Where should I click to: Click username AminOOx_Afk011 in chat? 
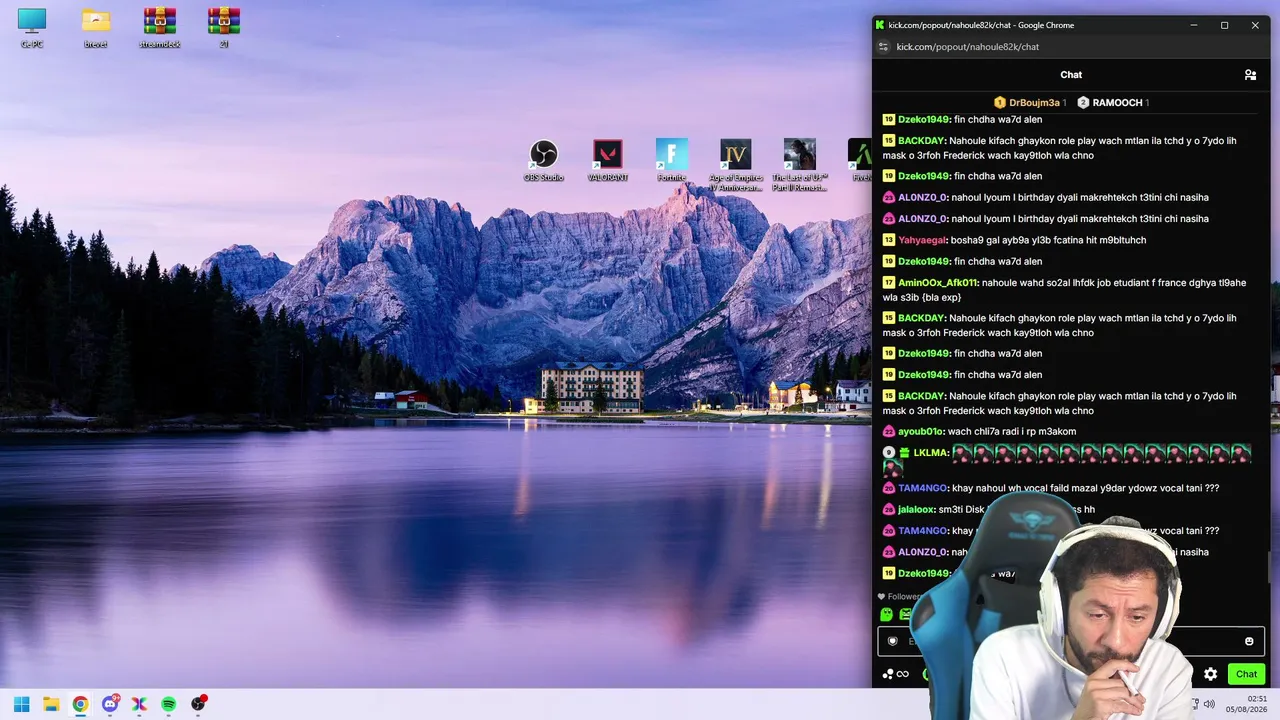pyautogui.click(x=937, y=283)
